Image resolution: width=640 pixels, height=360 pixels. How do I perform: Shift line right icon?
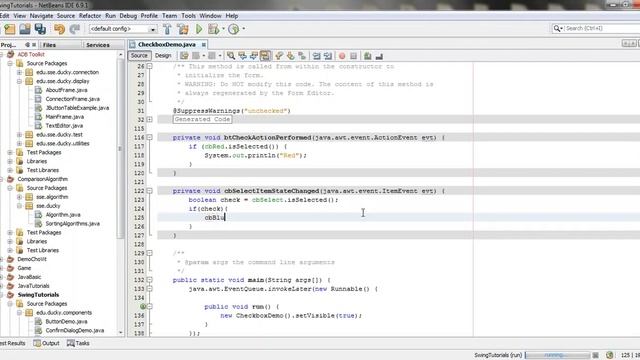pyautogui.click(x=328, y=56)
